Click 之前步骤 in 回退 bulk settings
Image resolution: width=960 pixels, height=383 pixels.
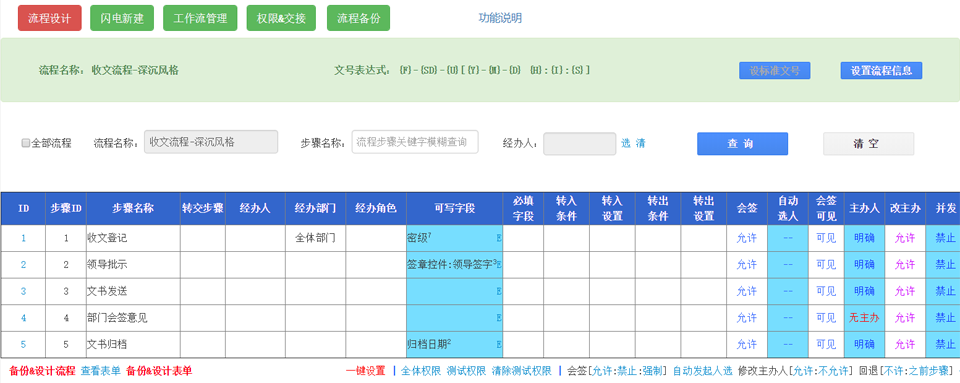(929, 371)
